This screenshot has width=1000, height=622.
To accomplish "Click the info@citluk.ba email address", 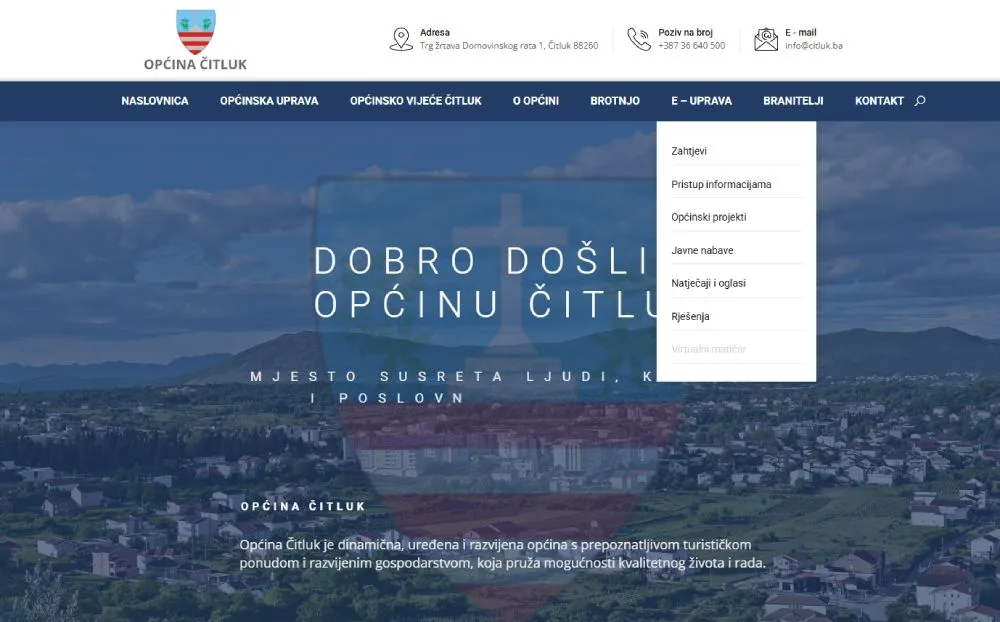I will tap(814, 46).
